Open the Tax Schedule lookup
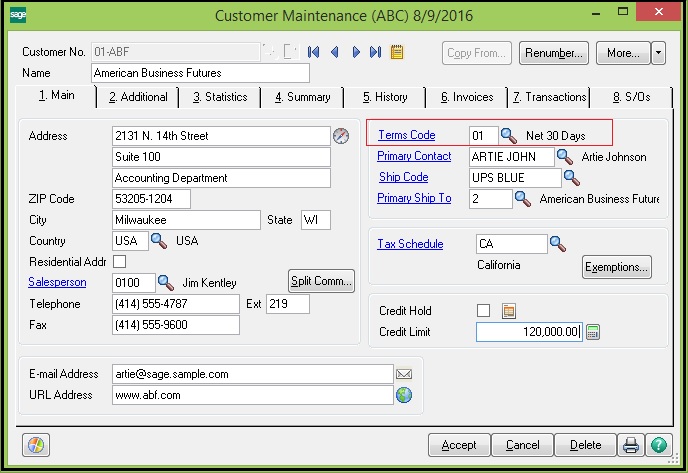688x473 pixels. click(557, 244)
